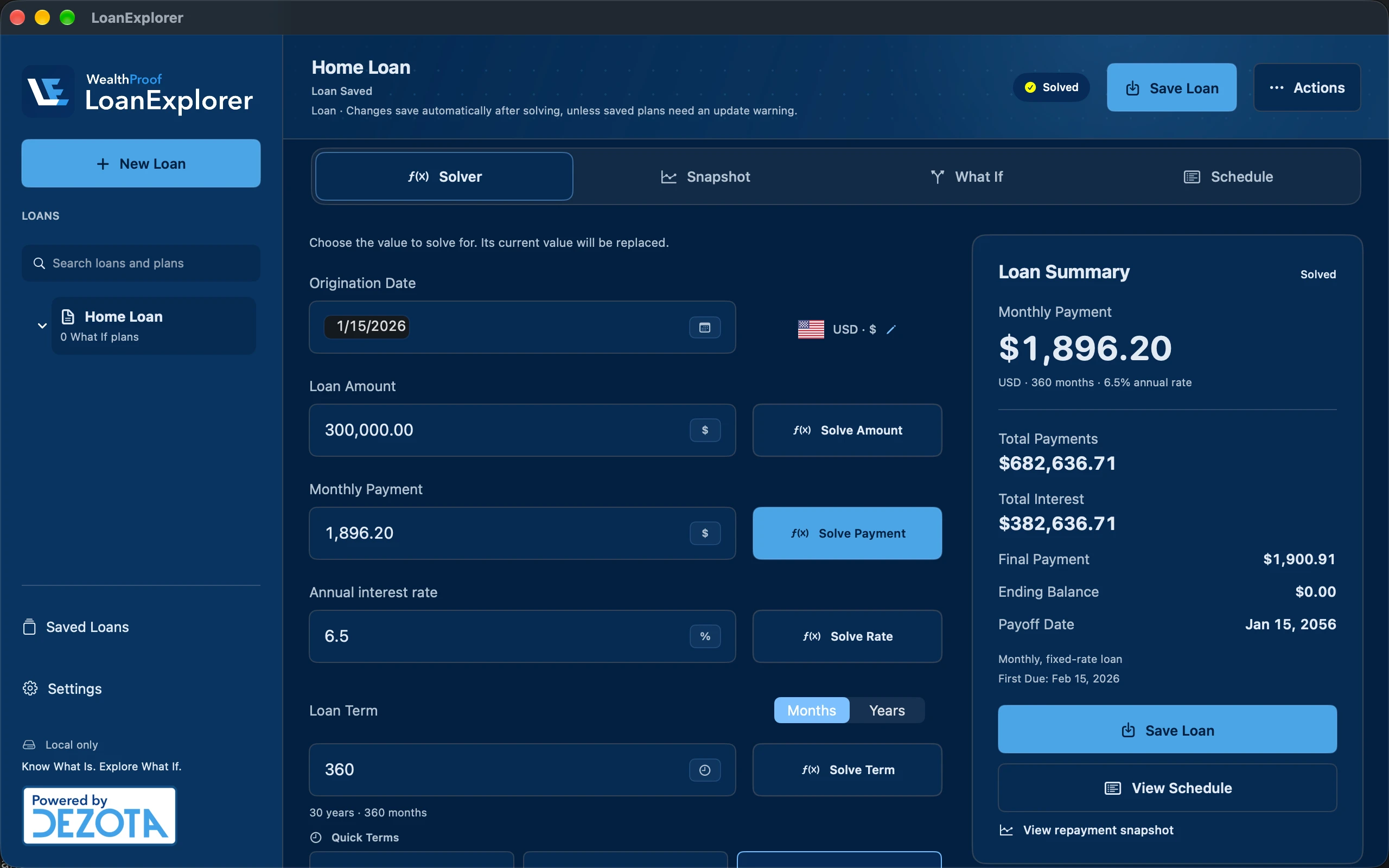Open the Actions dropdown menu
Image resolution: width=1389 pixels, height=868 pixels.
tap(1307, 87)
